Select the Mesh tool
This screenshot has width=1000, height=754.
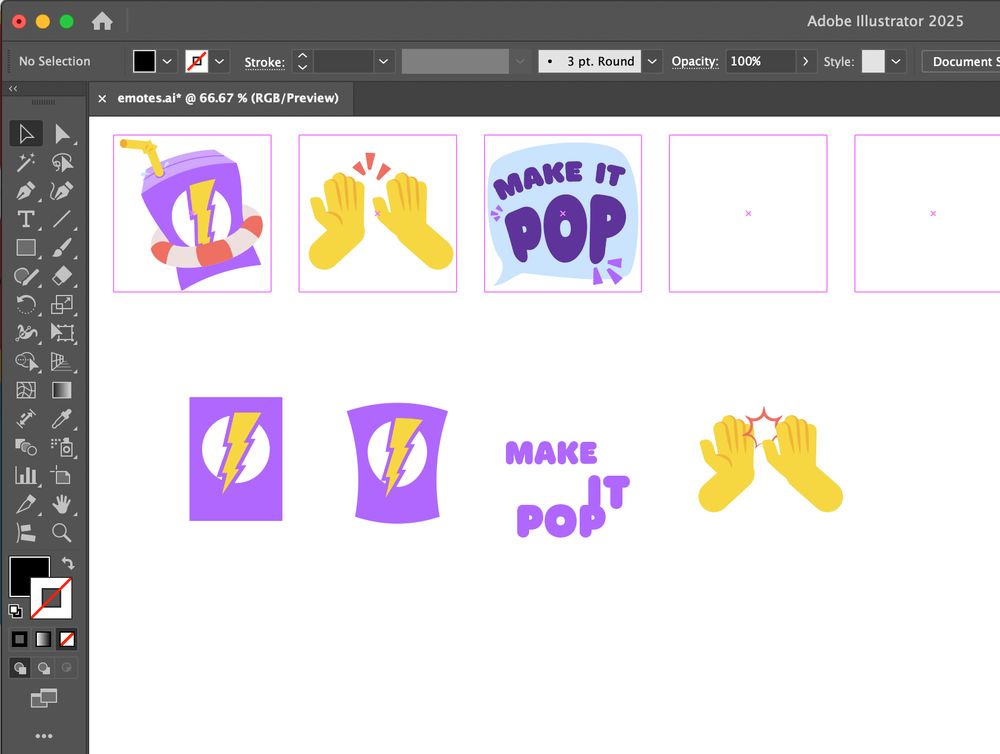(x=26, y=390)
